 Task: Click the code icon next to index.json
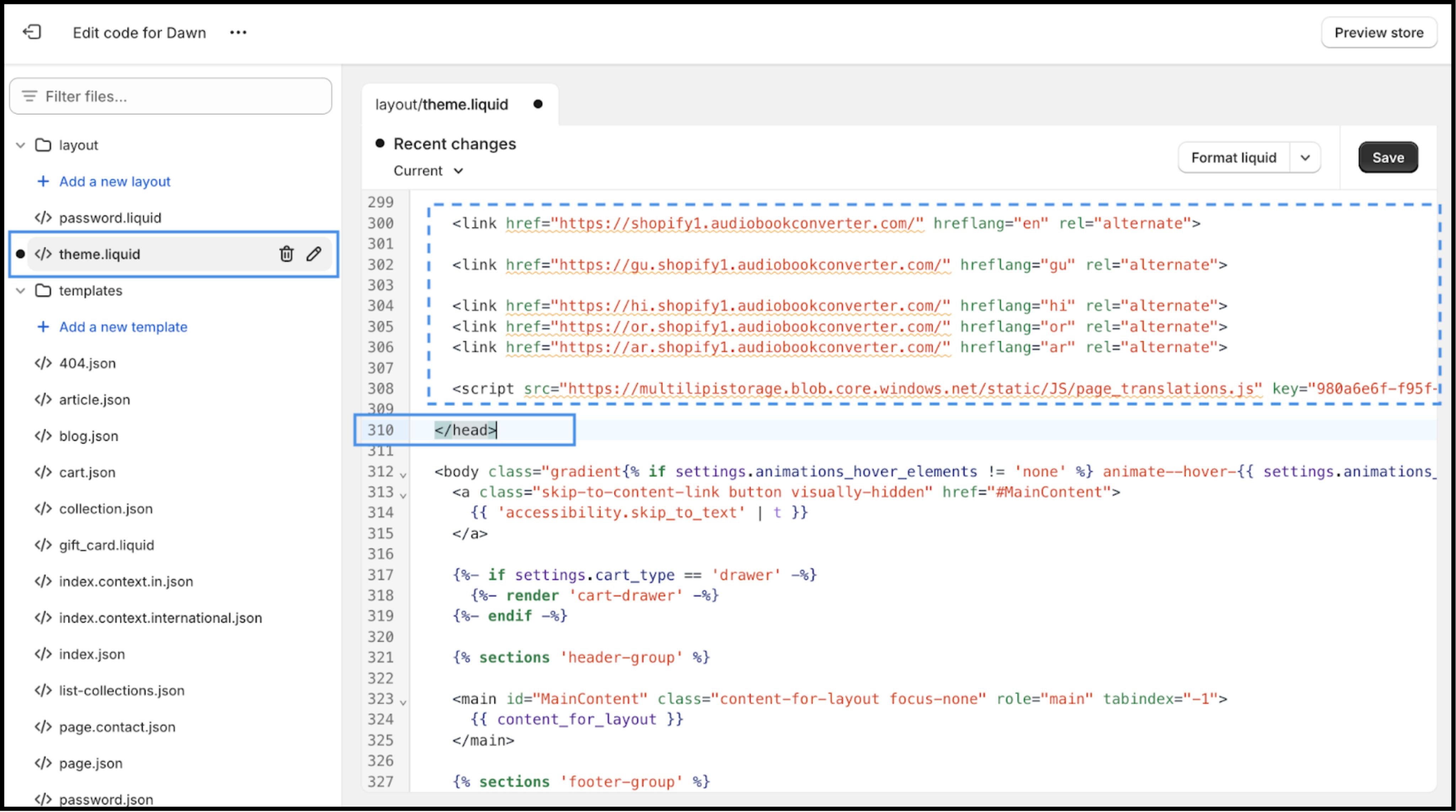pyautogui.click(x=43, y=654)
